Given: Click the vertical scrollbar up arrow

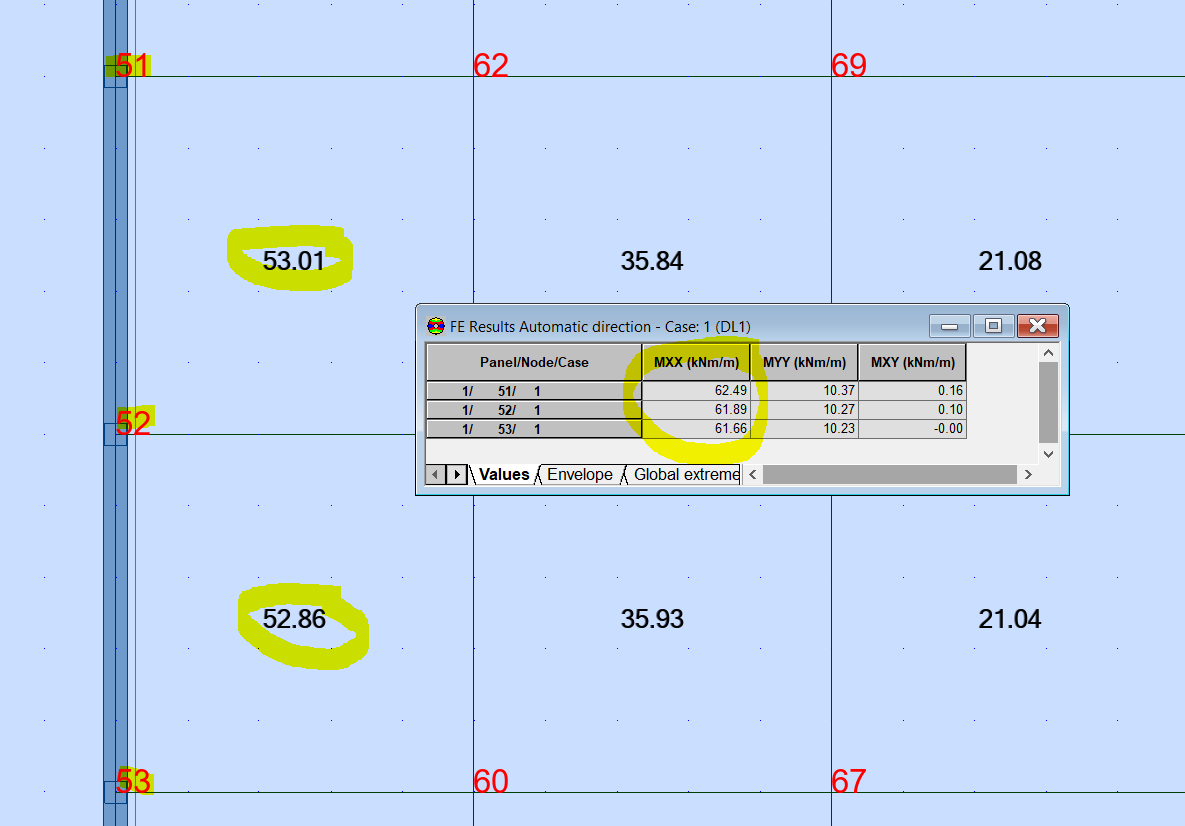Looking at the screenshot, I should point(1048,352).
